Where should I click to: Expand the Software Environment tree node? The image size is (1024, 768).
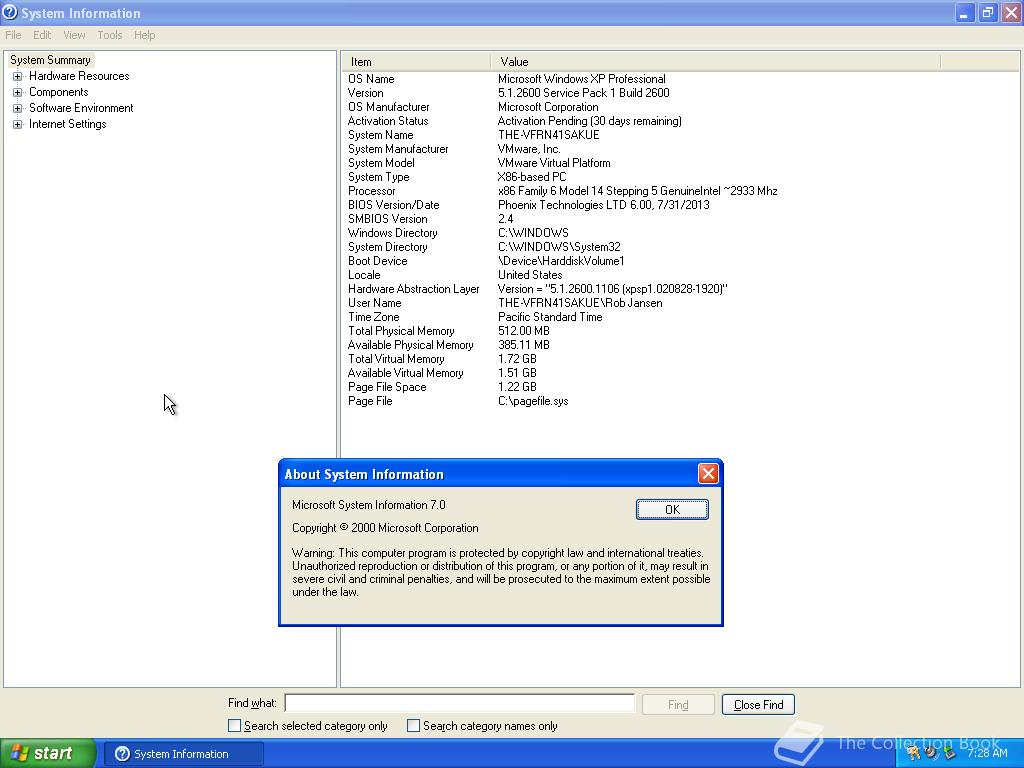click(x=18, y=108)
